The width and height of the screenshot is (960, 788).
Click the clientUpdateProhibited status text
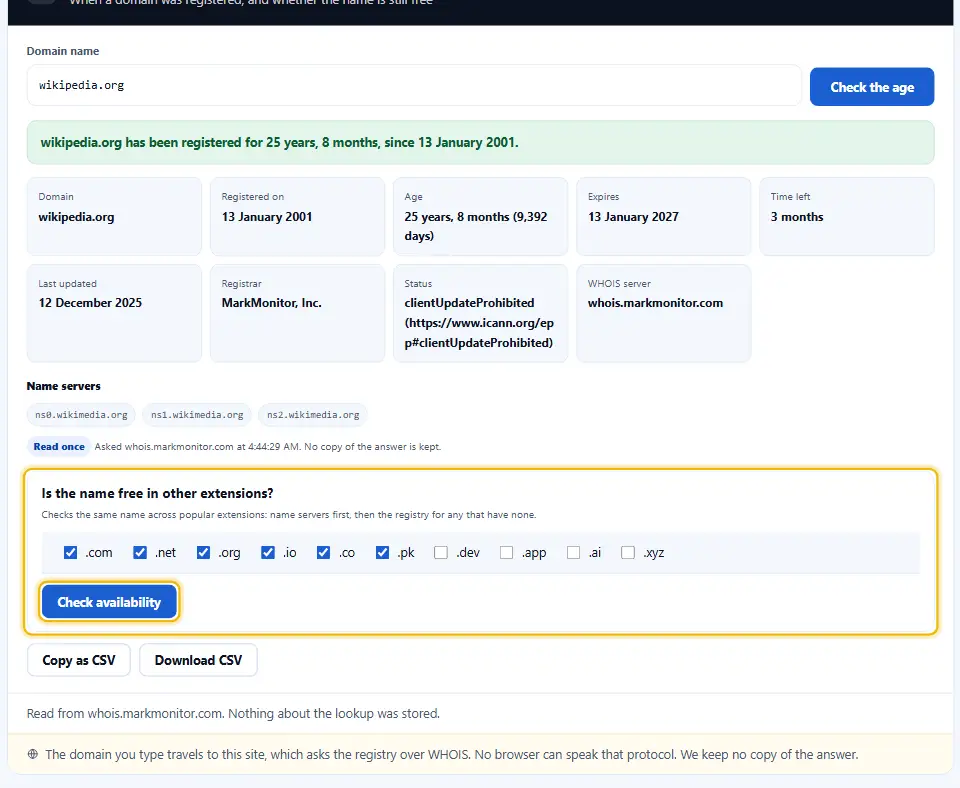click(479, 323)
